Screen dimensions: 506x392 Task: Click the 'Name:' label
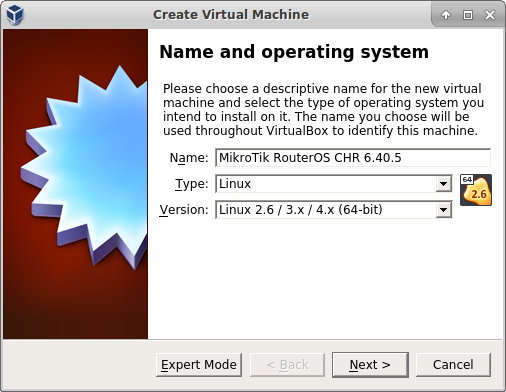[x=189, y=158]
